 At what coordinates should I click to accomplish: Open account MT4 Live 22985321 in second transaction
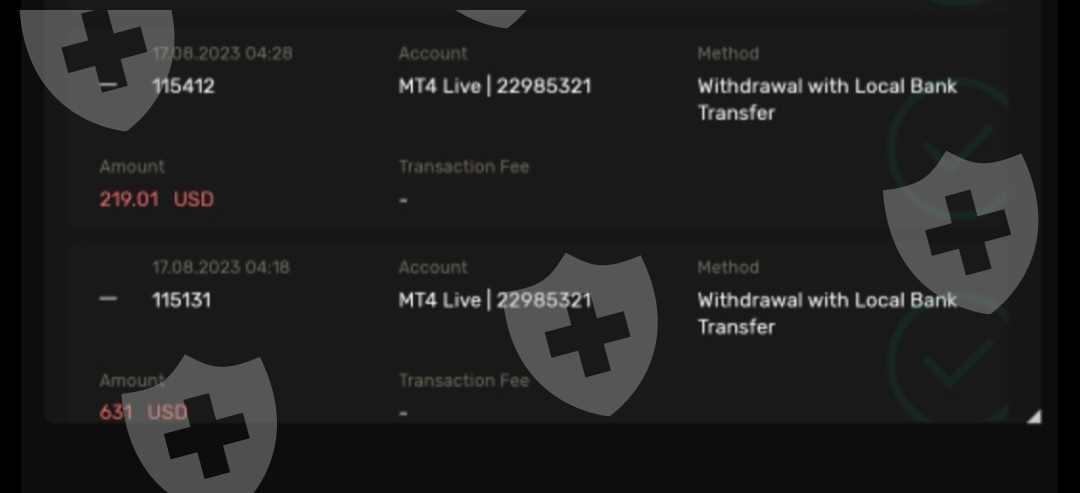coord(495,300)
